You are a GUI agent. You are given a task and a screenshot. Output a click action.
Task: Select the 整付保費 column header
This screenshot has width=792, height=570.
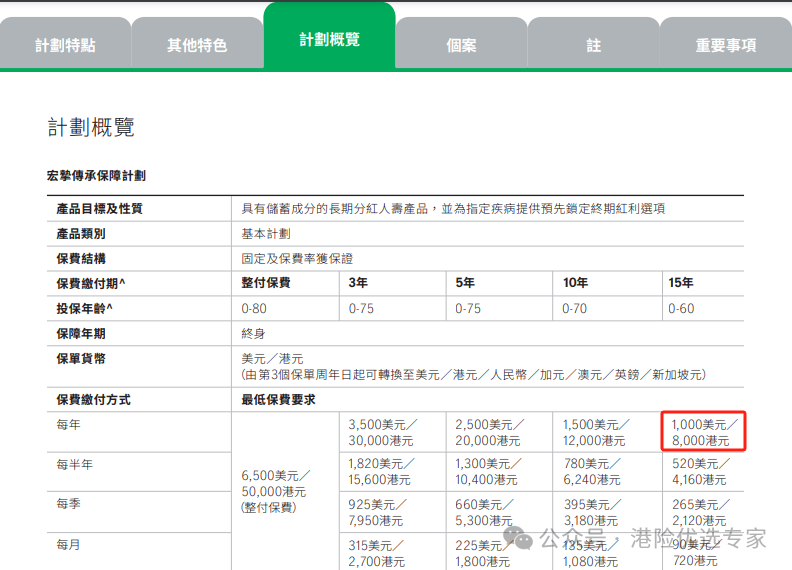(266, 283)
